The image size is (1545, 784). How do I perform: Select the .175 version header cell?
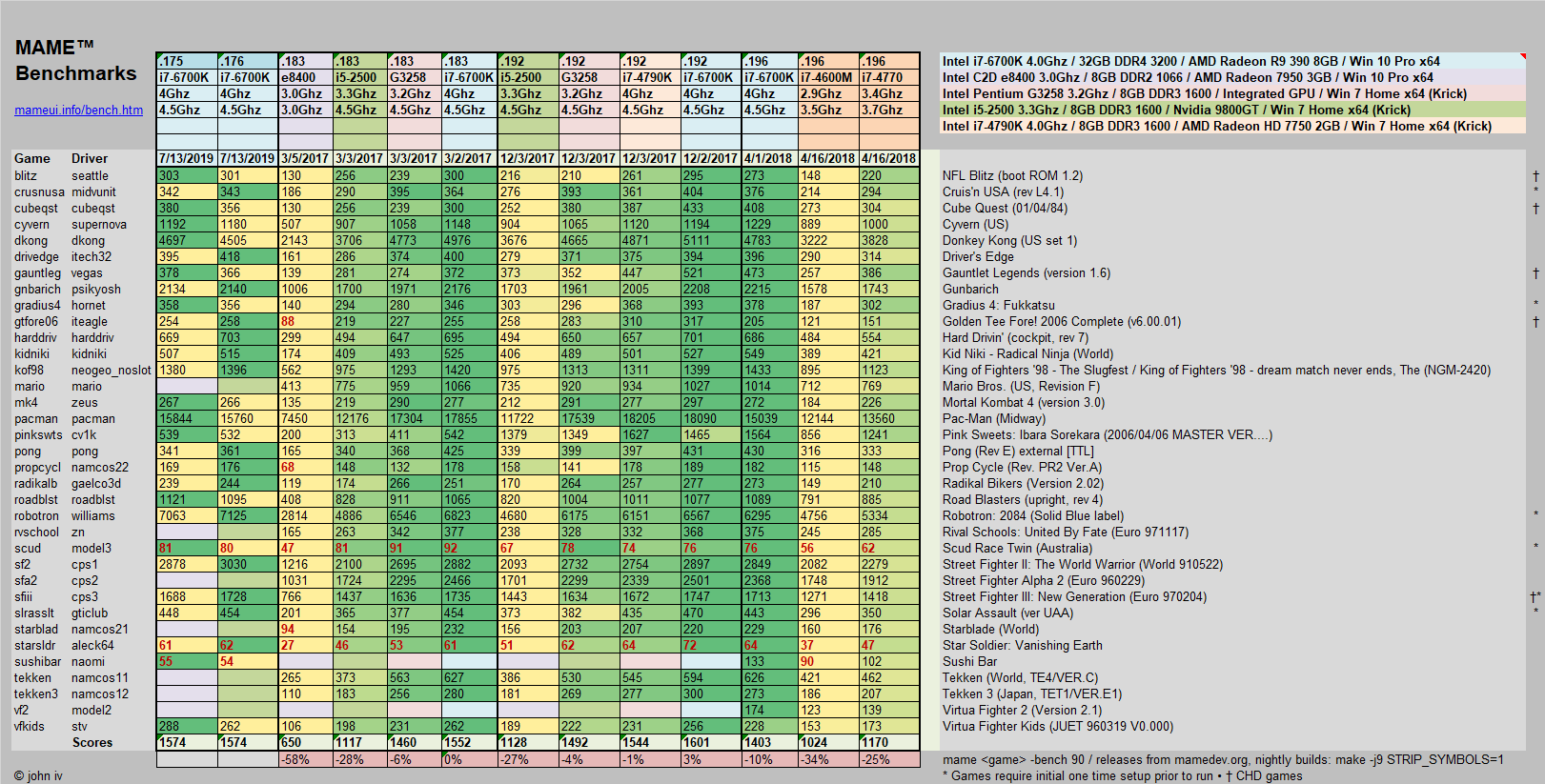click(x=187, y=61)
